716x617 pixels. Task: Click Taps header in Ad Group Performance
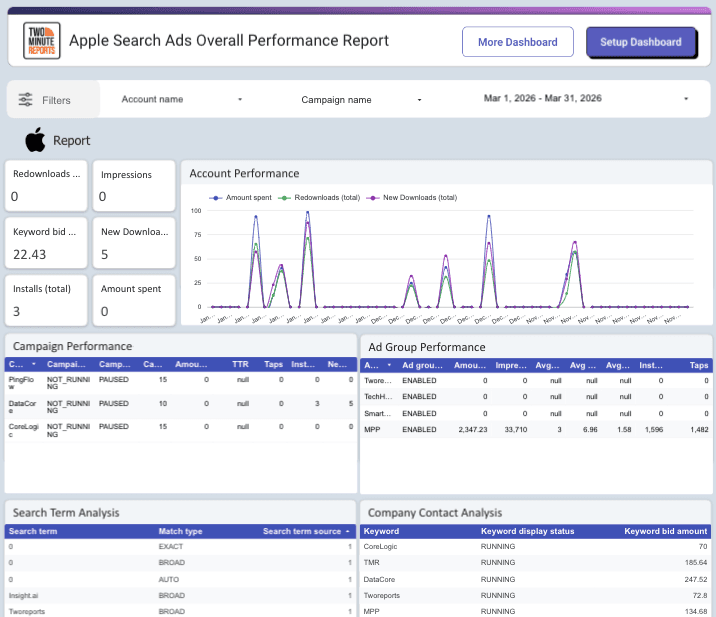(699, 365)
